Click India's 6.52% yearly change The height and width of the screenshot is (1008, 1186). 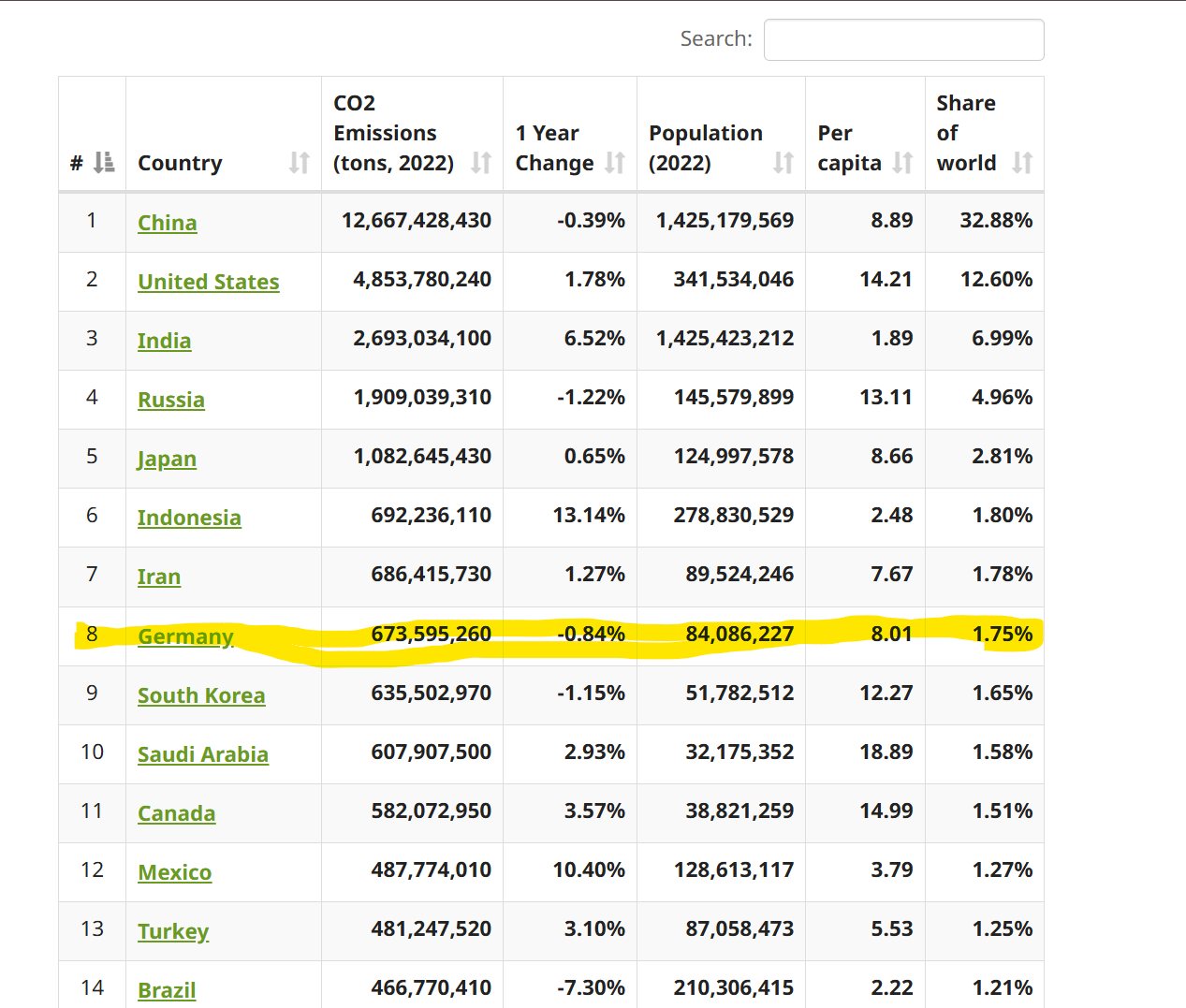click(594, 338)
